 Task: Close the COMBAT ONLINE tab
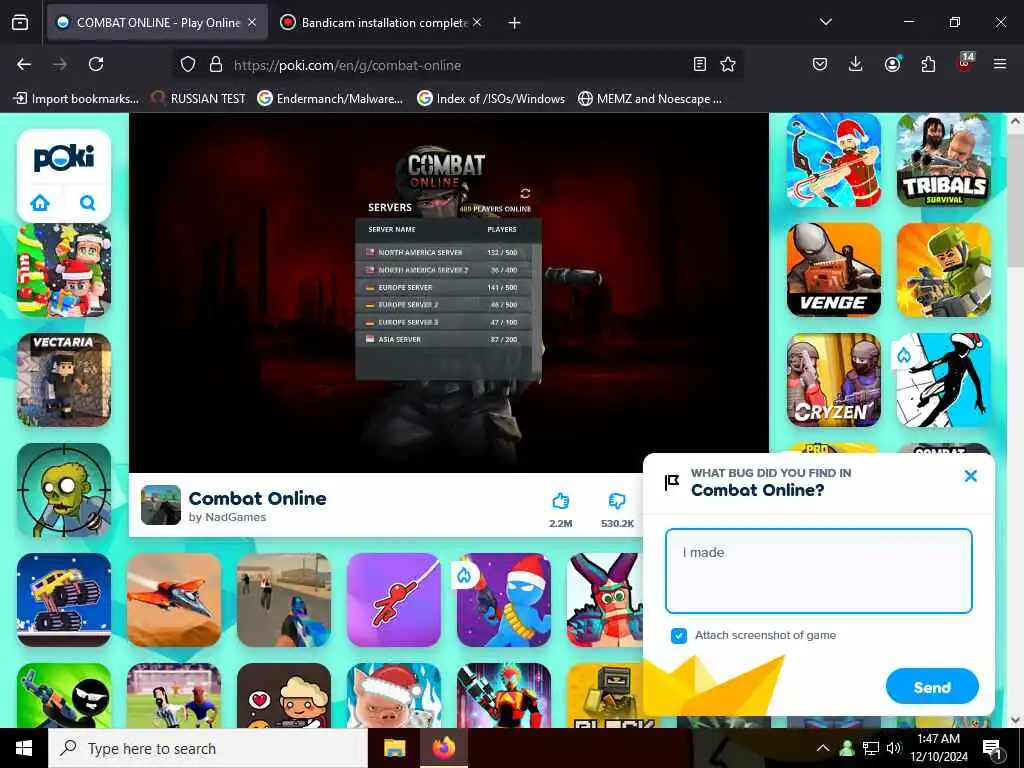252,23
